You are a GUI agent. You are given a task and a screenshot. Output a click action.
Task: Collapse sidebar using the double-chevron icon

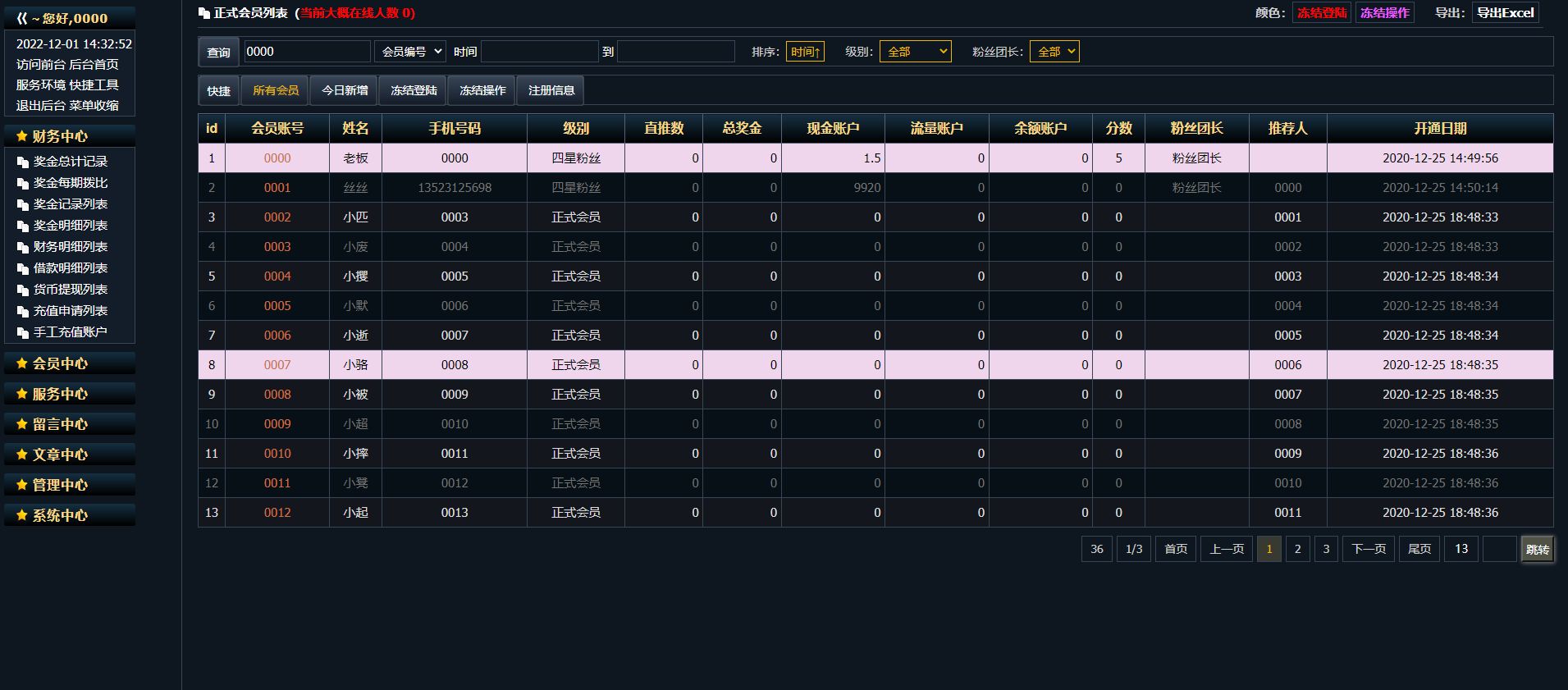click(22, 18)
